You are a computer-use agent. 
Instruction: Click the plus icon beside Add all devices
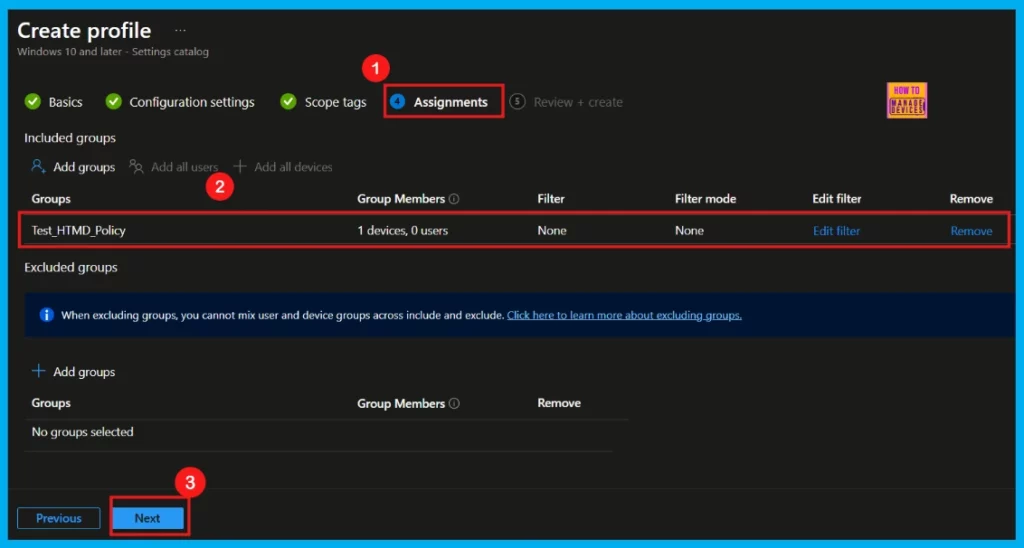[240, 167]
